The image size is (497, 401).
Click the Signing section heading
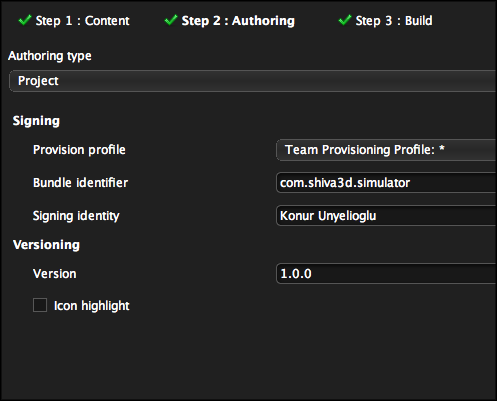(36, 121)
